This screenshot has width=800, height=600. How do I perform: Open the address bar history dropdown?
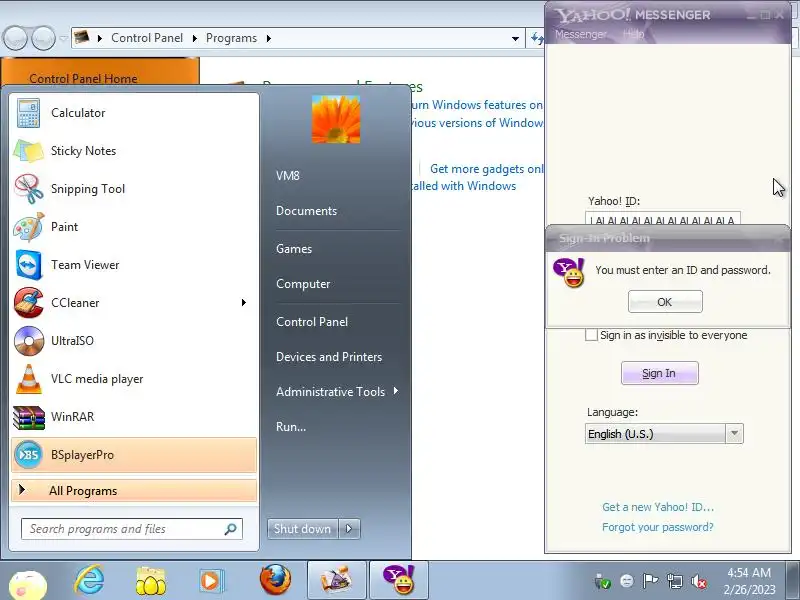[x=515, y=39]
